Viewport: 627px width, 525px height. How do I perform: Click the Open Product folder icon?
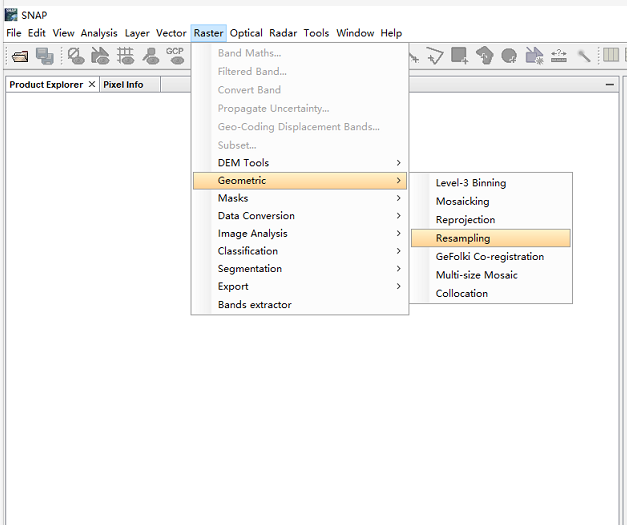click(x=20, y=56)
